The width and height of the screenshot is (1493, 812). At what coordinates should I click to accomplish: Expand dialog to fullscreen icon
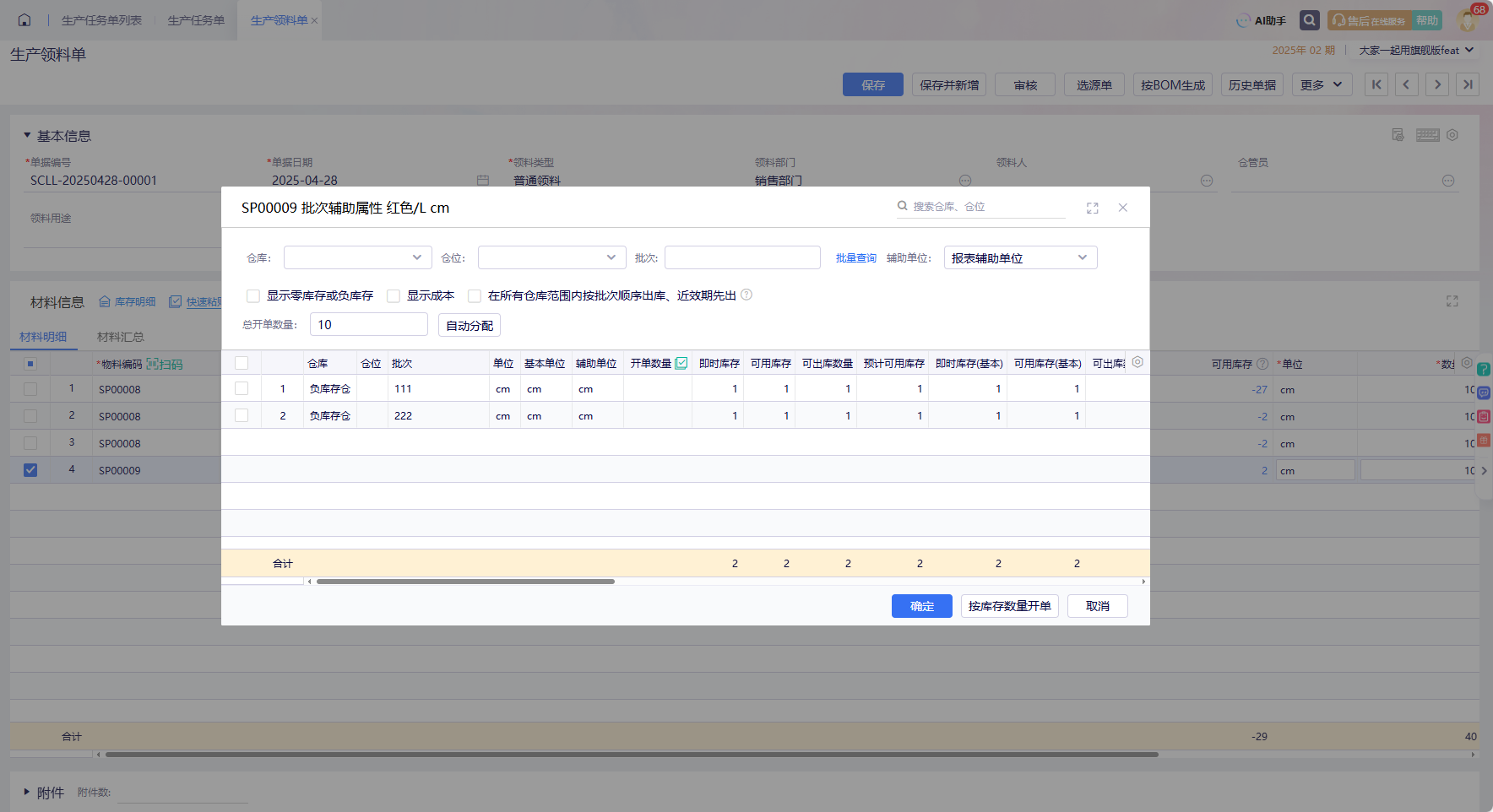pyautogui.click(x=1093, y=208)
